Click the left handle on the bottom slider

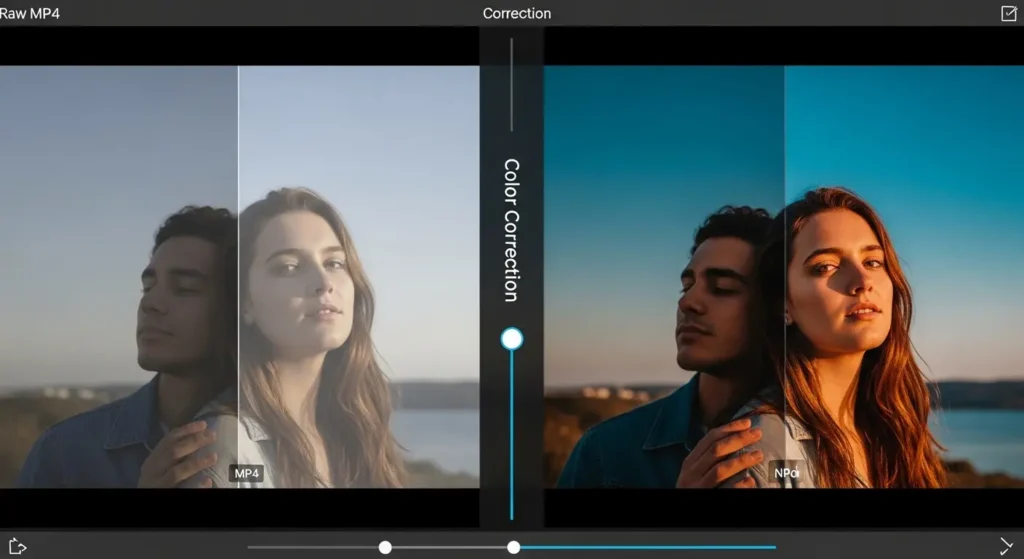[x=385, y=547]
